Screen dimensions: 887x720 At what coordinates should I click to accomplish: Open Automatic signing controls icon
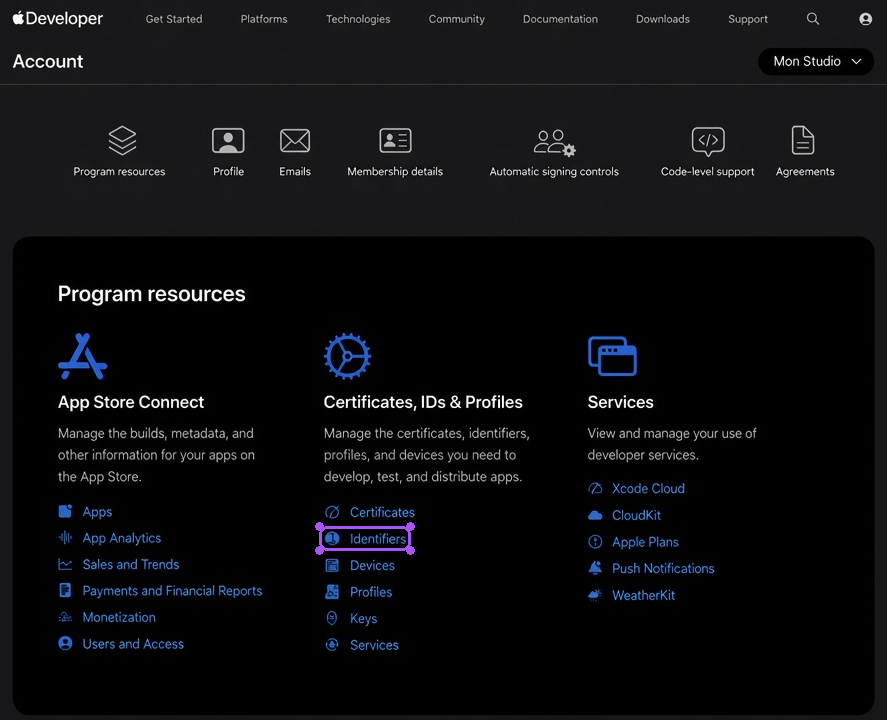(554, 142)
